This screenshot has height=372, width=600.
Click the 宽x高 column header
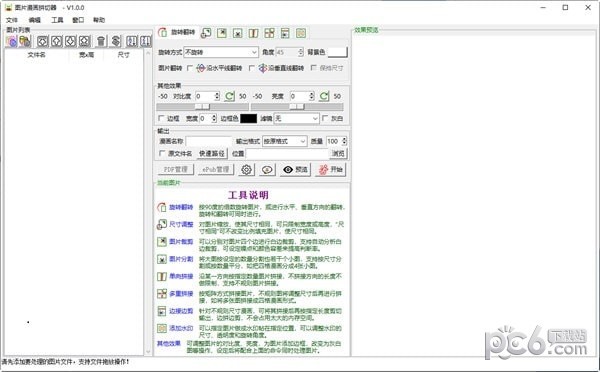coord(87,55)
